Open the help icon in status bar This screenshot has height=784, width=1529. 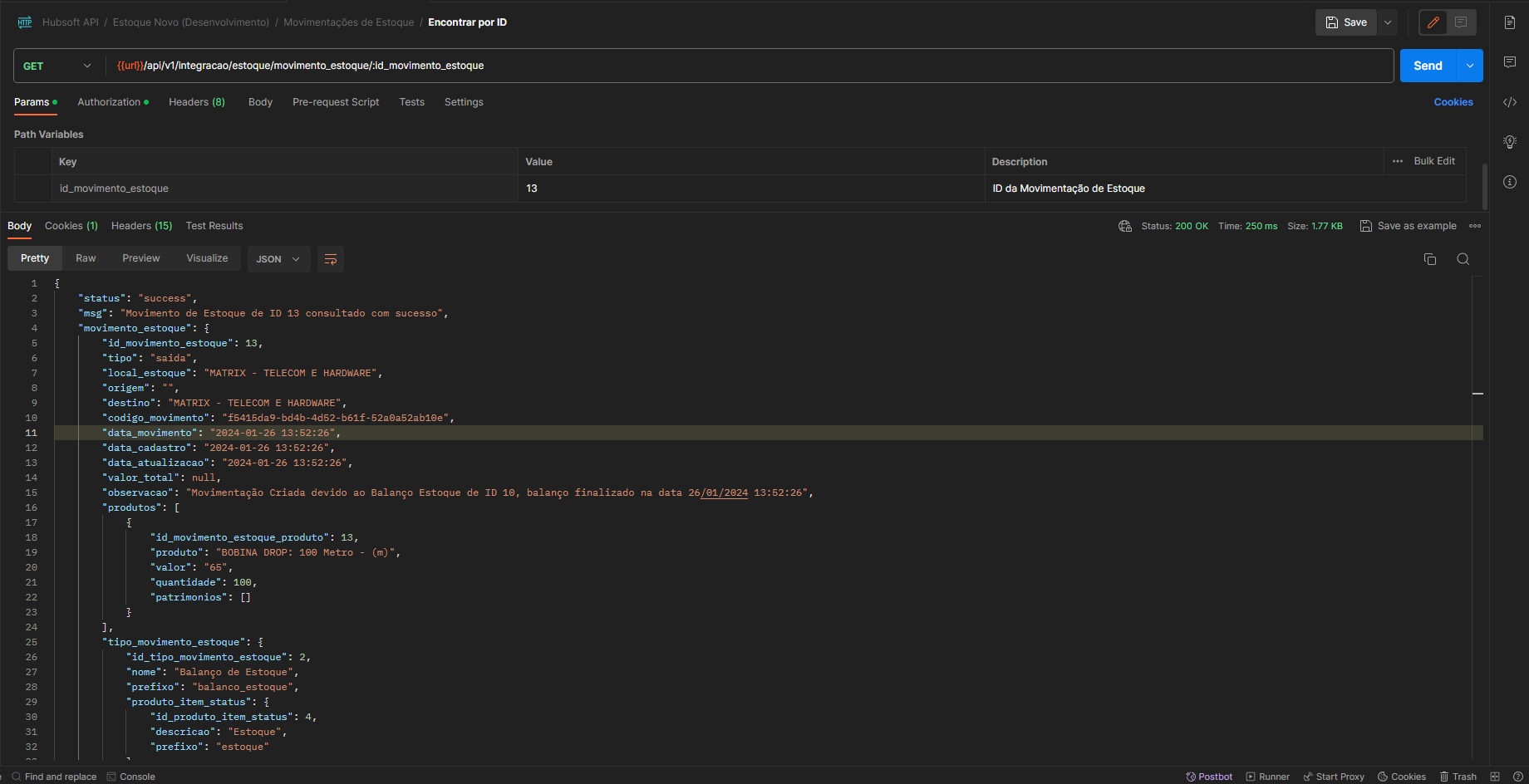pyautogui.click(x=1517, y=777)
